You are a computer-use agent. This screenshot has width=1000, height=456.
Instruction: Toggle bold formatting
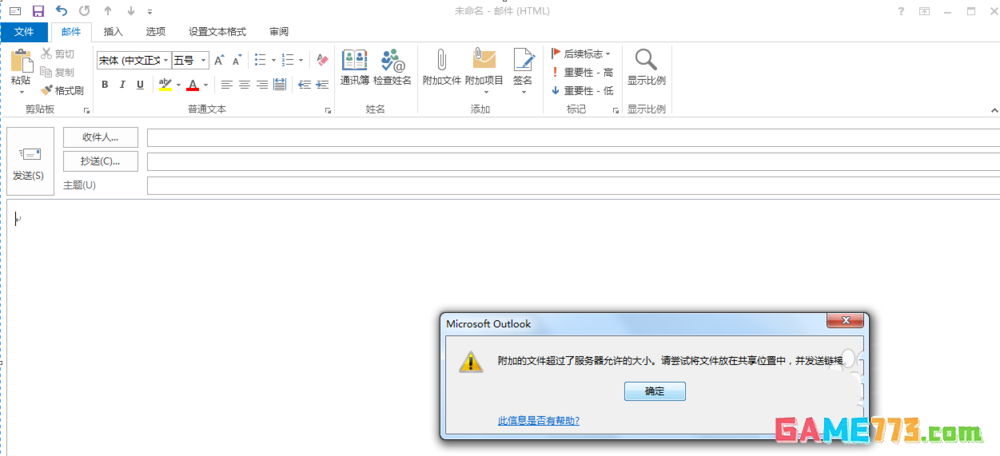click(x=105, y=84)
